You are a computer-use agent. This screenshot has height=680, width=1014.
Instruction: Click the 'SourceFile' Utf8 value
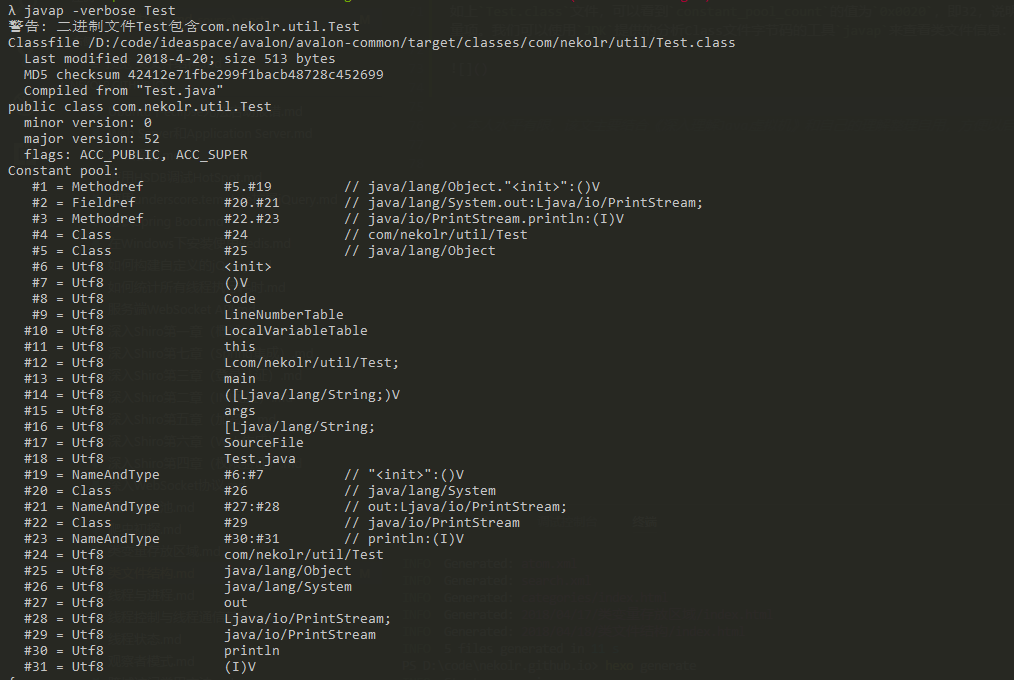point(263,443)
